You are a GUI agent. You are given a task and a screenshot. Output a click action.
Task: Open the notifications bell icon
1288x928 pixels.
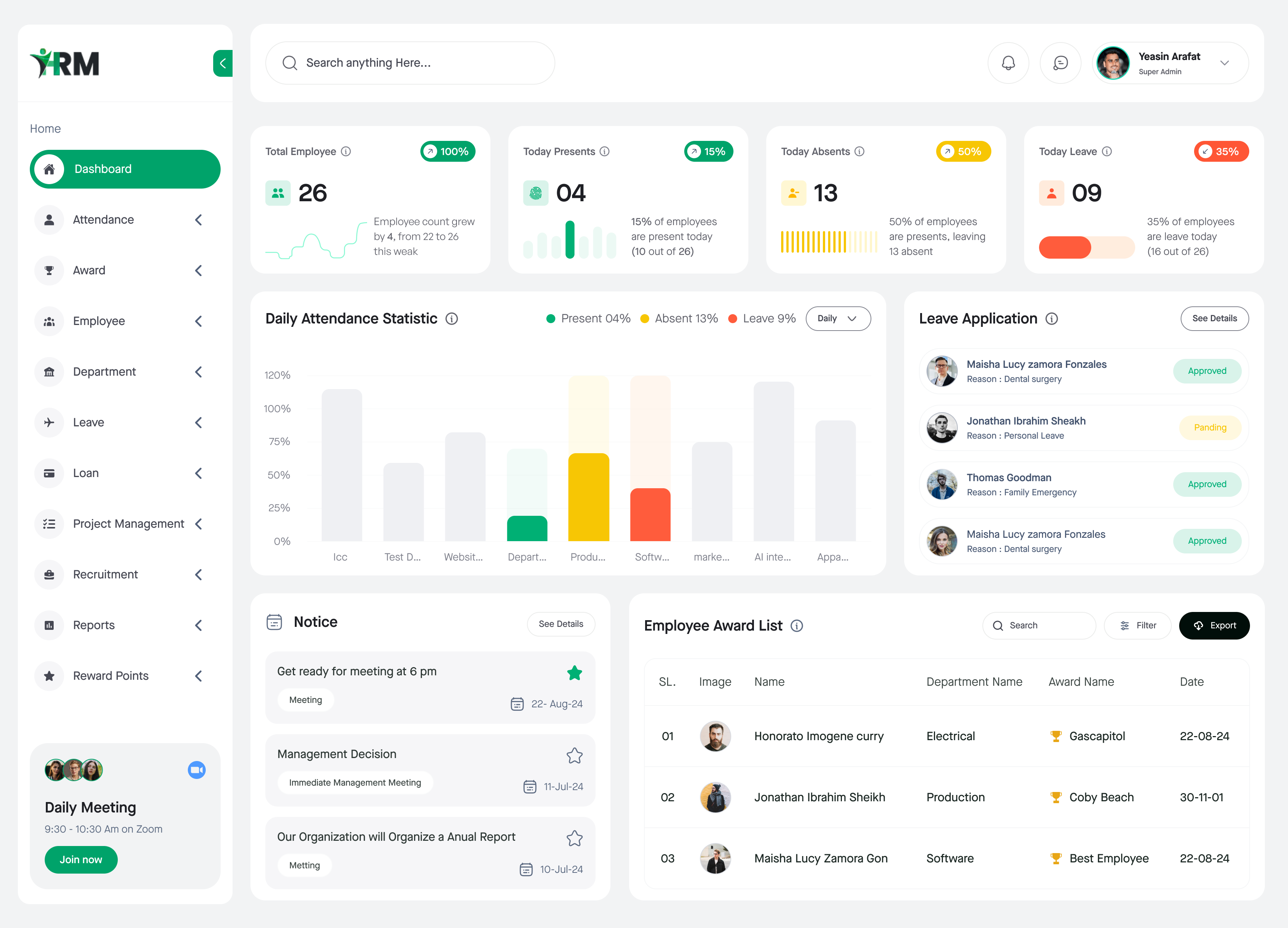[x=1008, y=63]
